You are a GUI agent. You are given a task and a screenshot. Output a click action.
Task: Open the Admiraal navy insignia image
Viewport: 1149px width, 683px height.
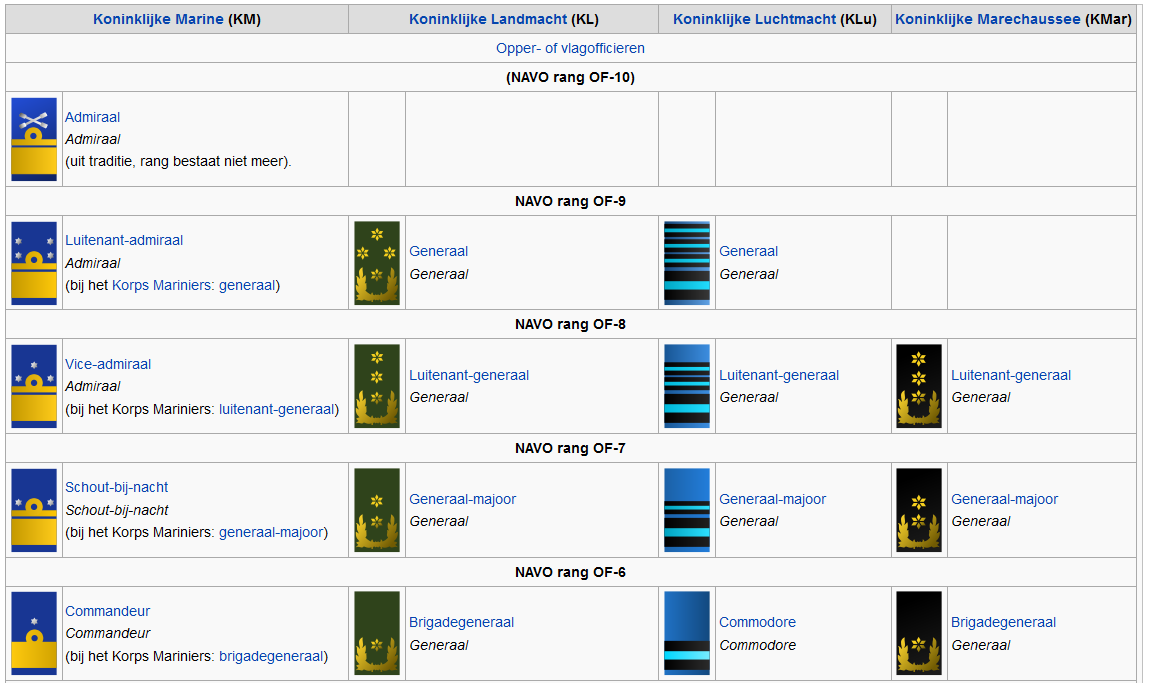point(34,139)
